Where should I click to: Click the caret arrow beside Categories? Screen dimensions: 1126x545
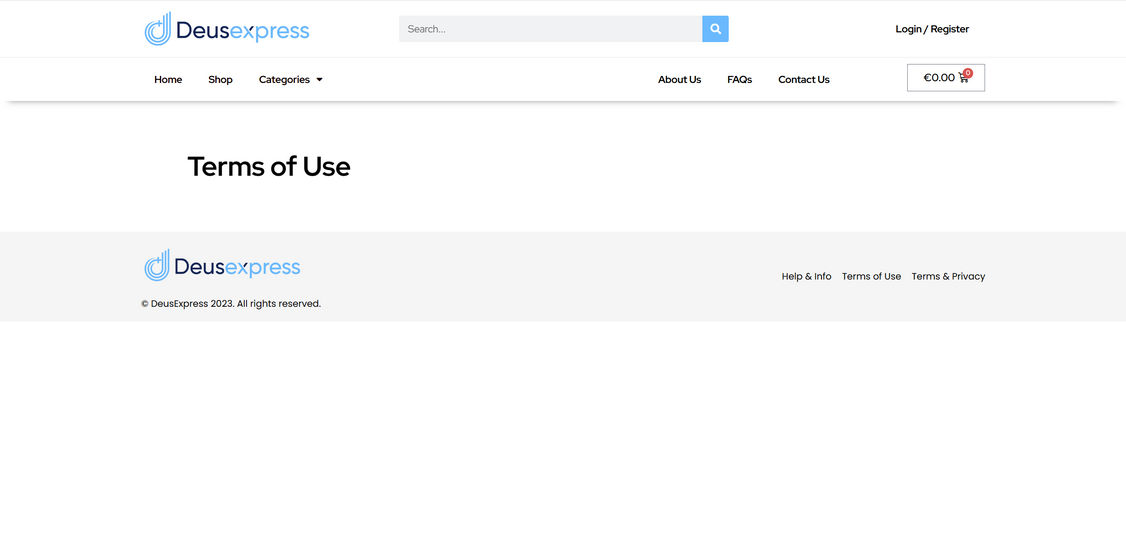tap(319, 80)
